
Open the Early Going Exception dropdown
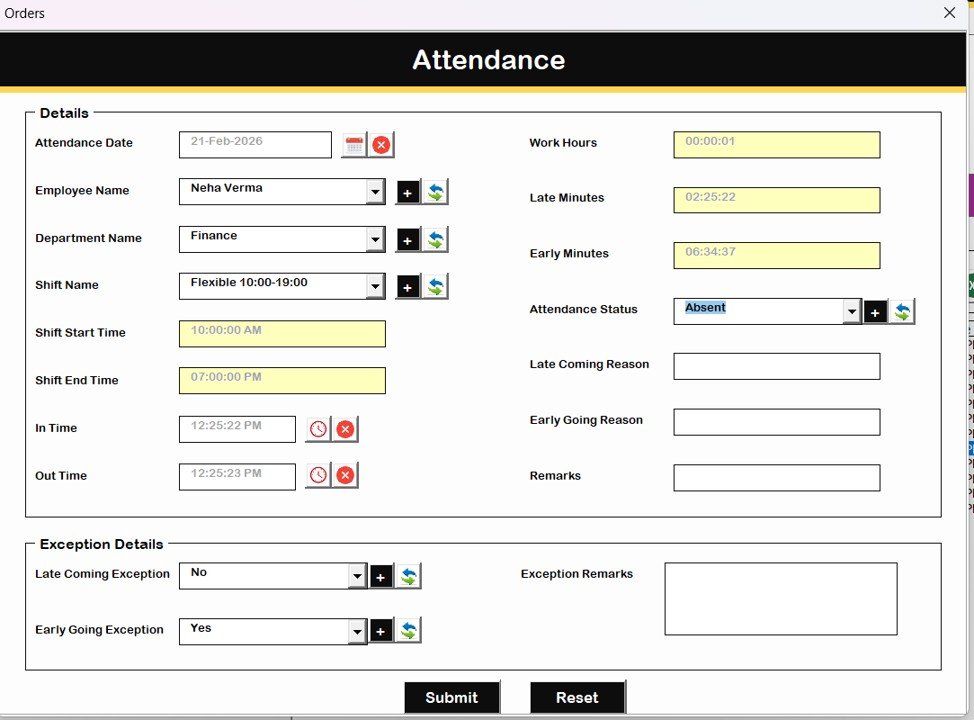point(357,631)
